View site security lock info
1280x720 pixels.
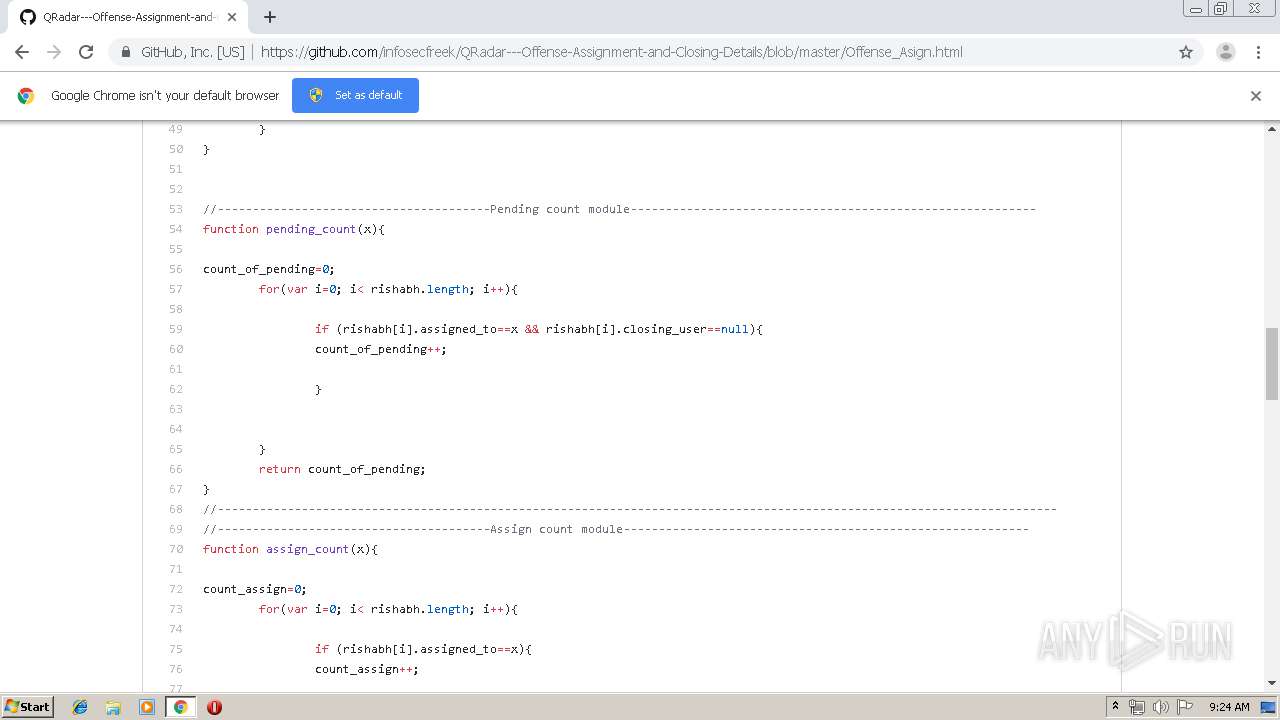pos(125,52)
